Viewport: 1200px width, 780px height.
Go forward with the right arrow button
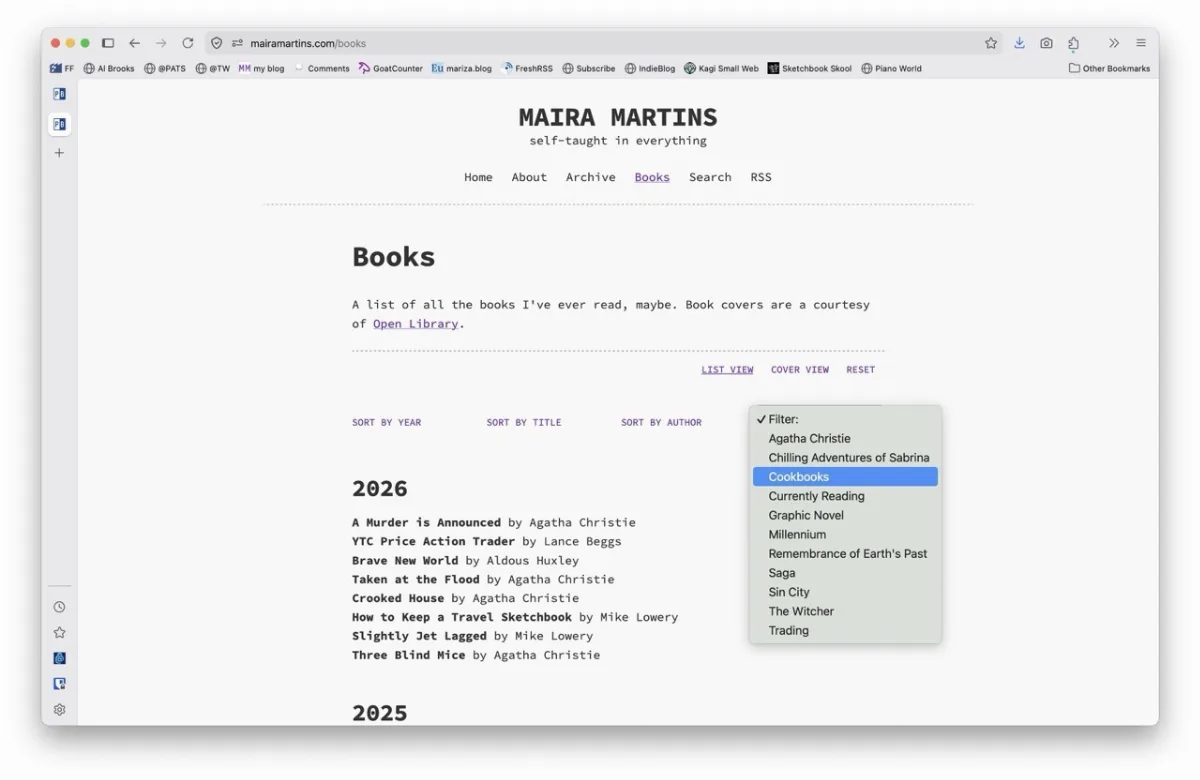click(x=161, y=43)
